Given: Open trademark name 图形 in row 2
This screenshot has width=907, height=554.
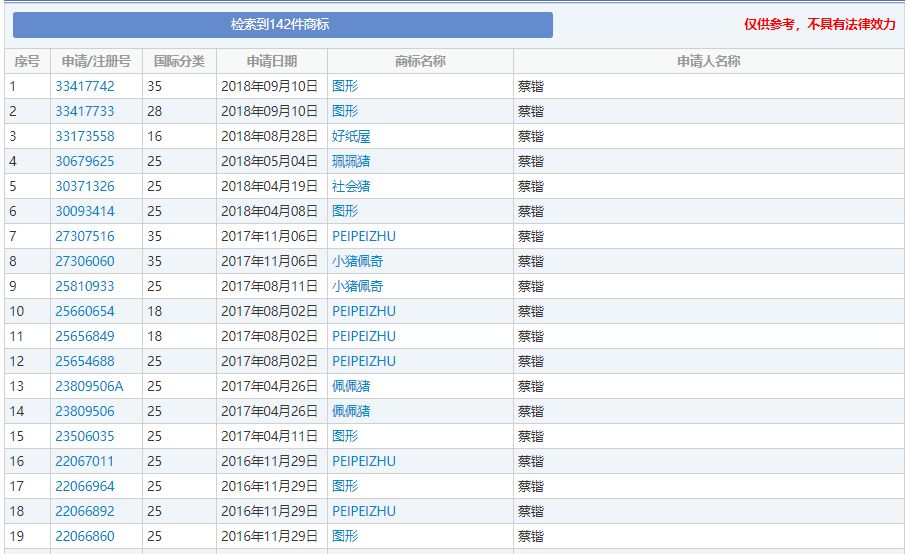Looking at the screenshot, I should pyautogui.click(x=345, y=111).
